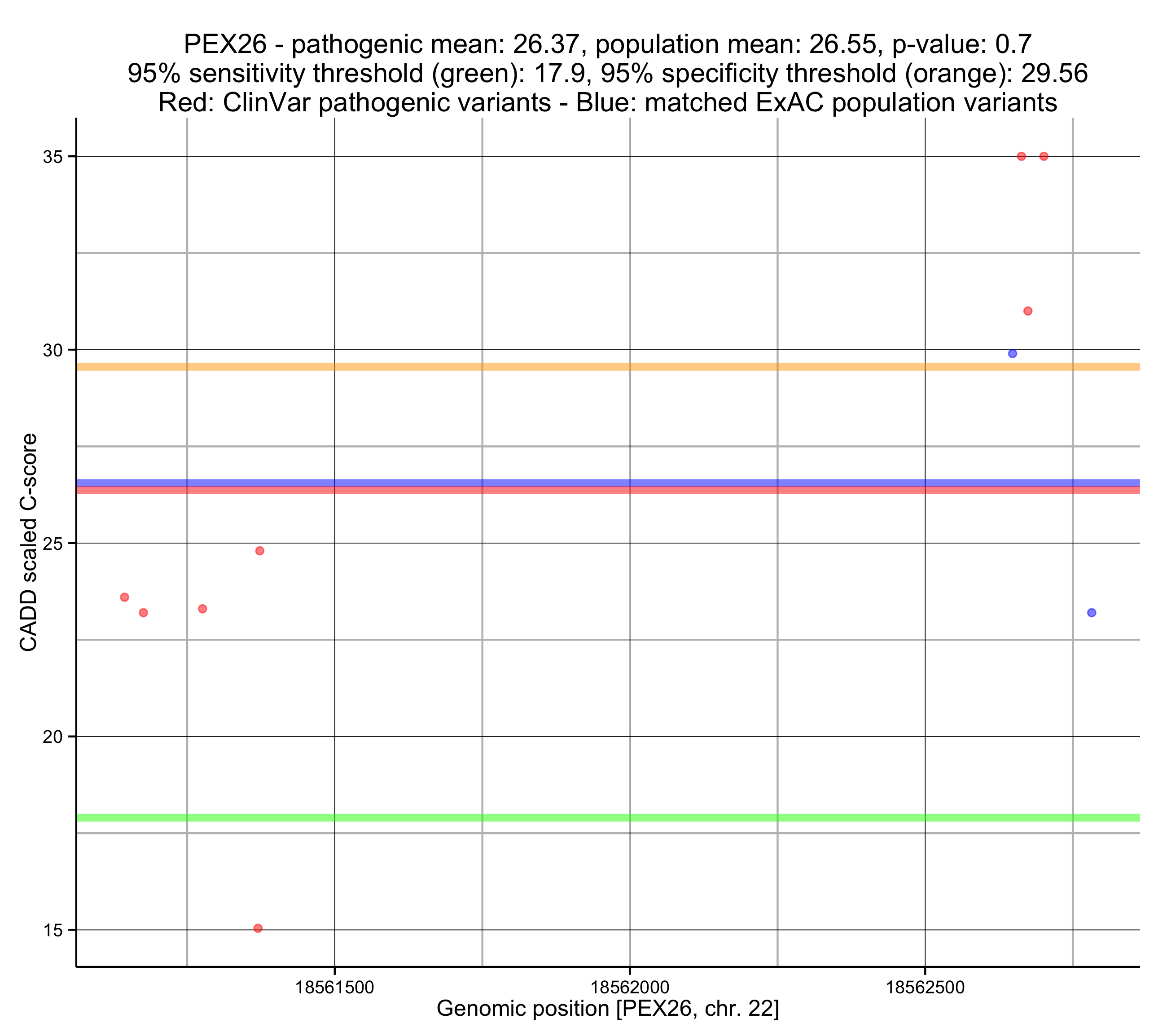Click the blue population mean line
This screenshot has width=1167, height=1036.
click(x=571, y=483)
